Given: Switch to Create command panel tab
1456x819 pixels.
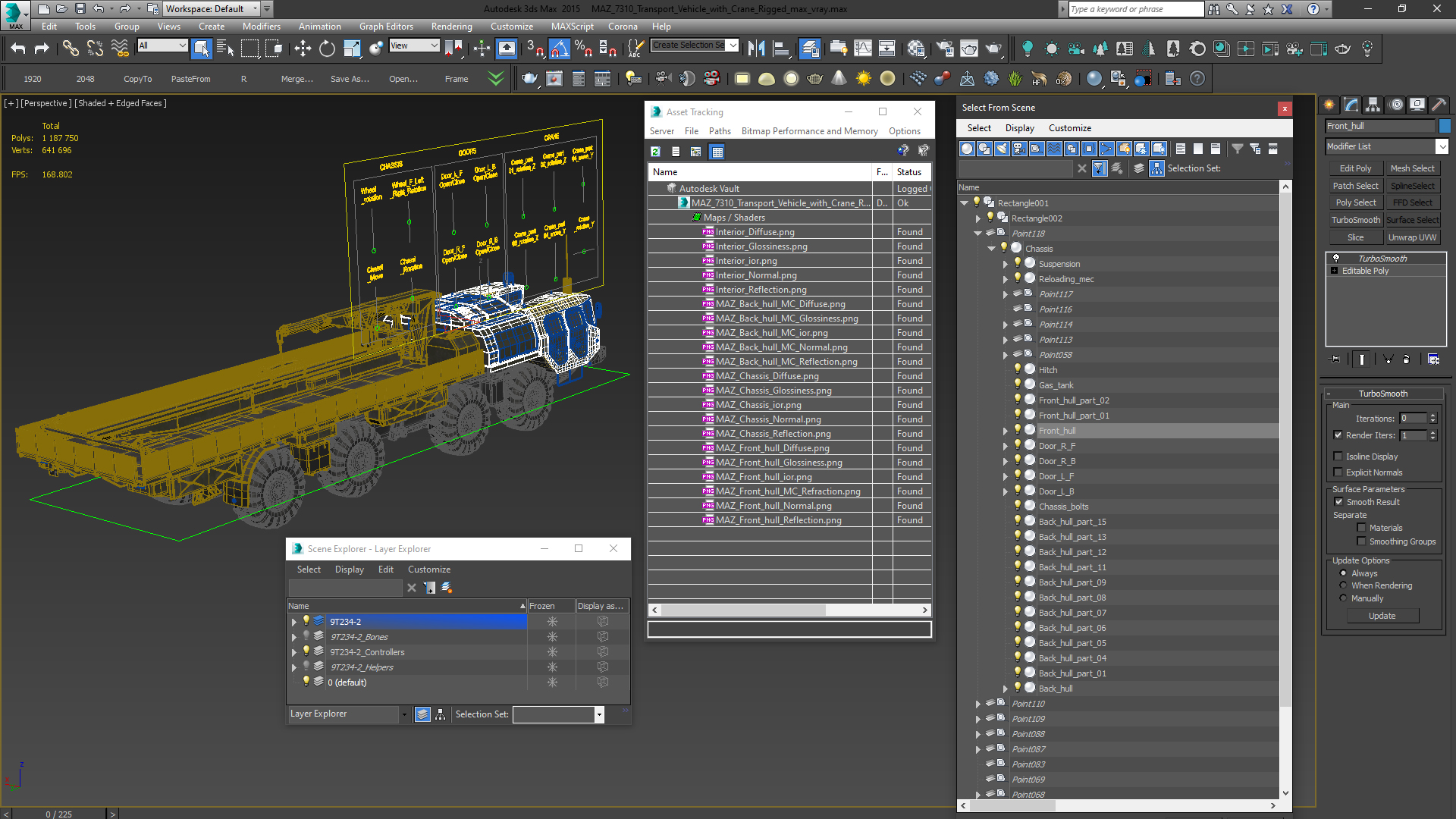Looking at the screenshot, I should coord(1329,105).
